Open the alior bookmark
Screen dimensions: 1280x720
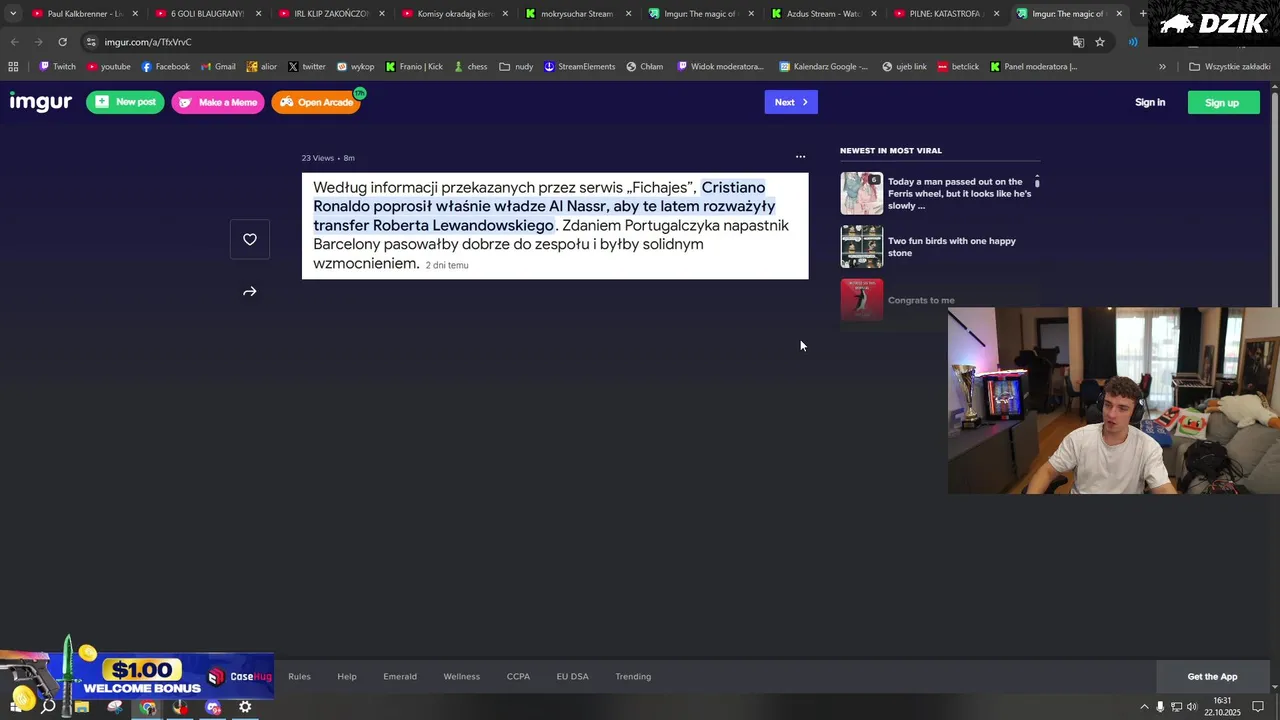pyautogui.click(x=261, y=67)
